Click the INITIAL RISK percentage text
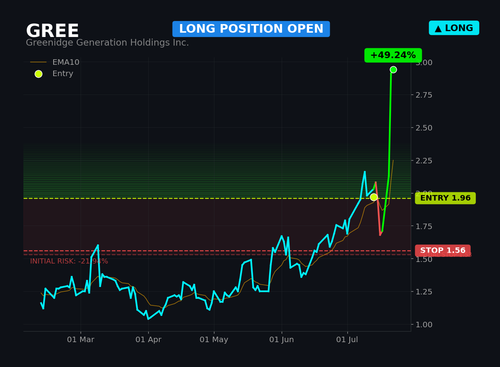The image size is (500, 367). pos(69,261)
